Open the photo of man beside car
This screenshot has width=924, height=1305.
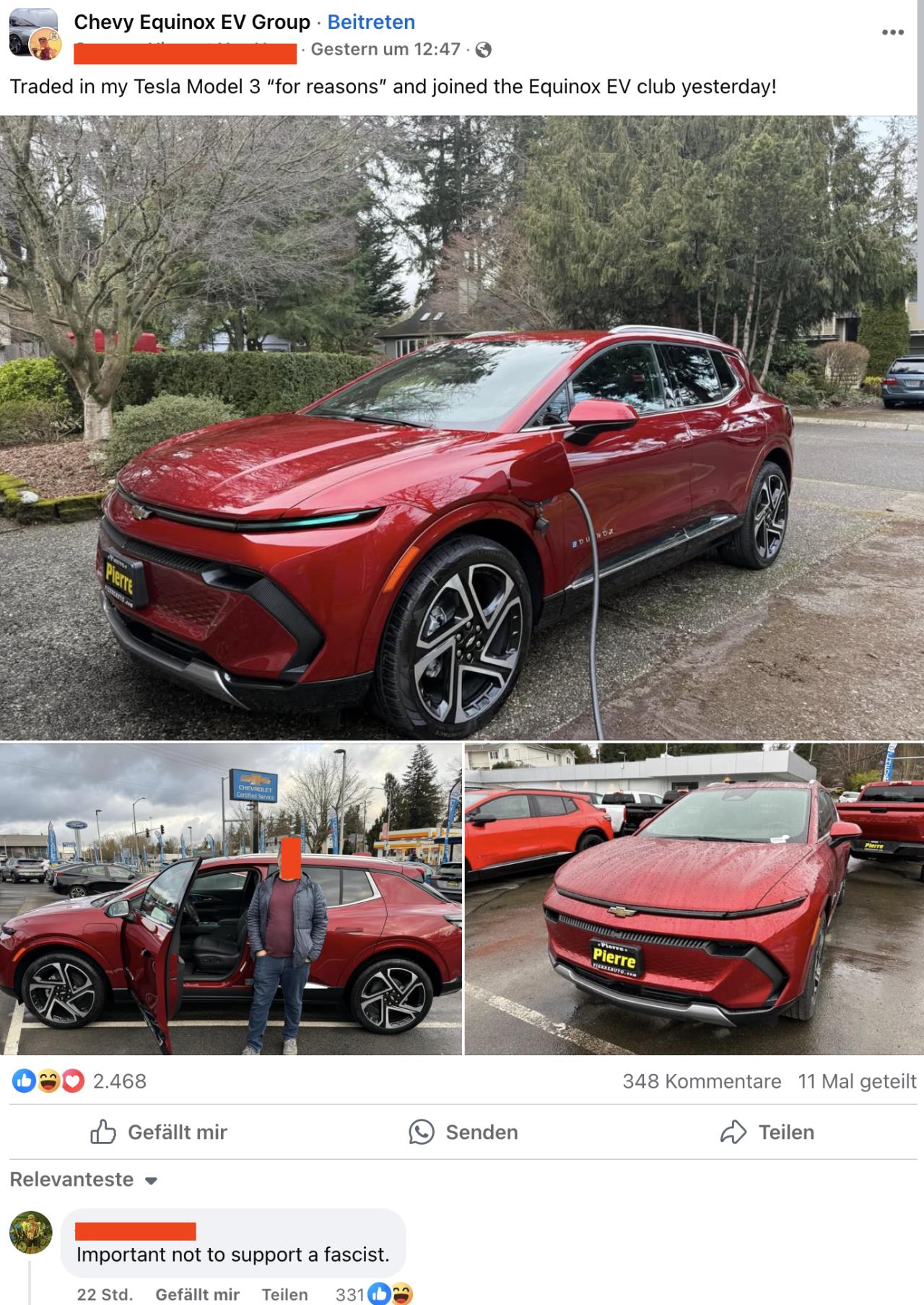[x=230, y=899]
